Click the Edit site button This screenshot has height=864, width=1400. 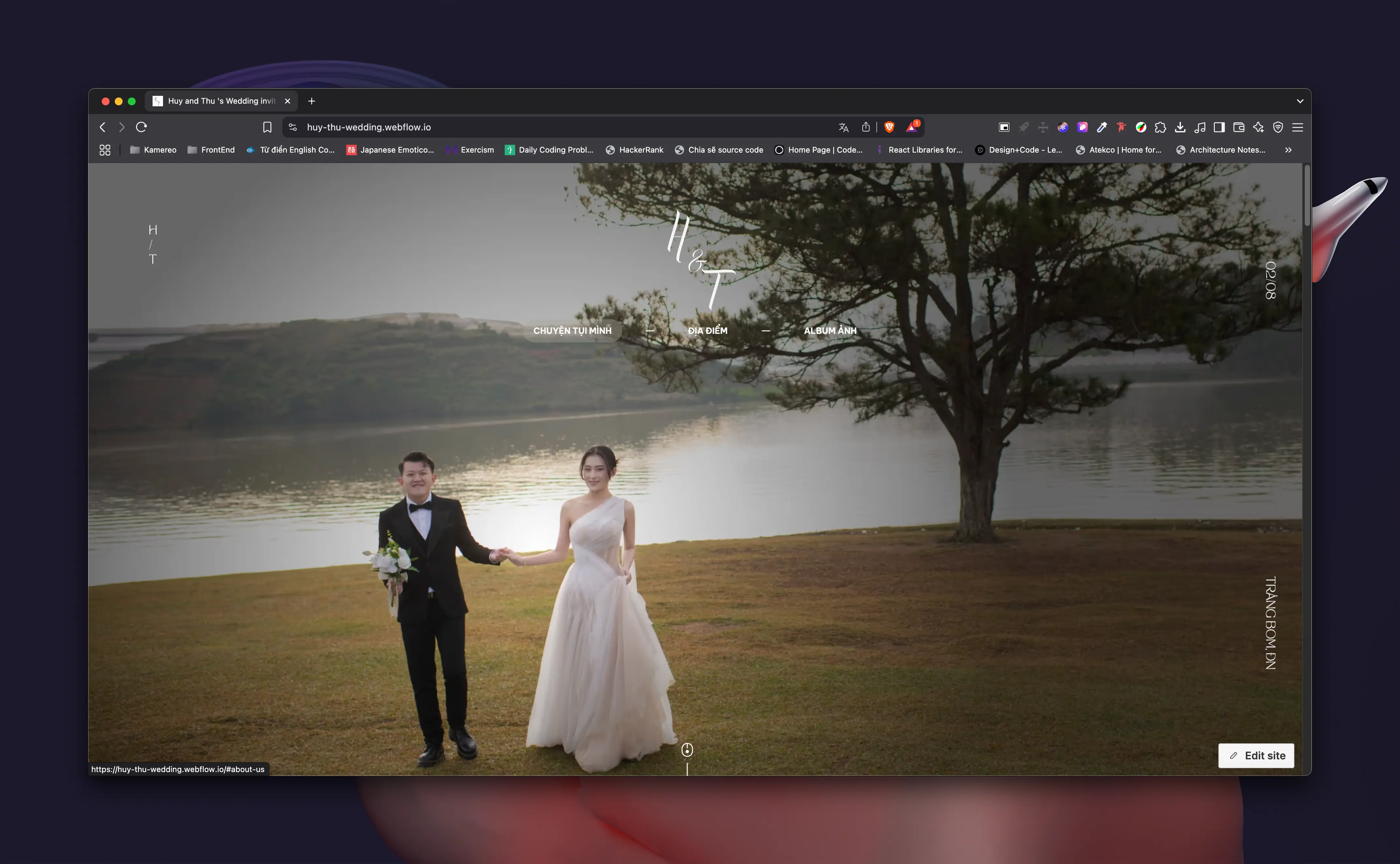[x=1256, y=755]
